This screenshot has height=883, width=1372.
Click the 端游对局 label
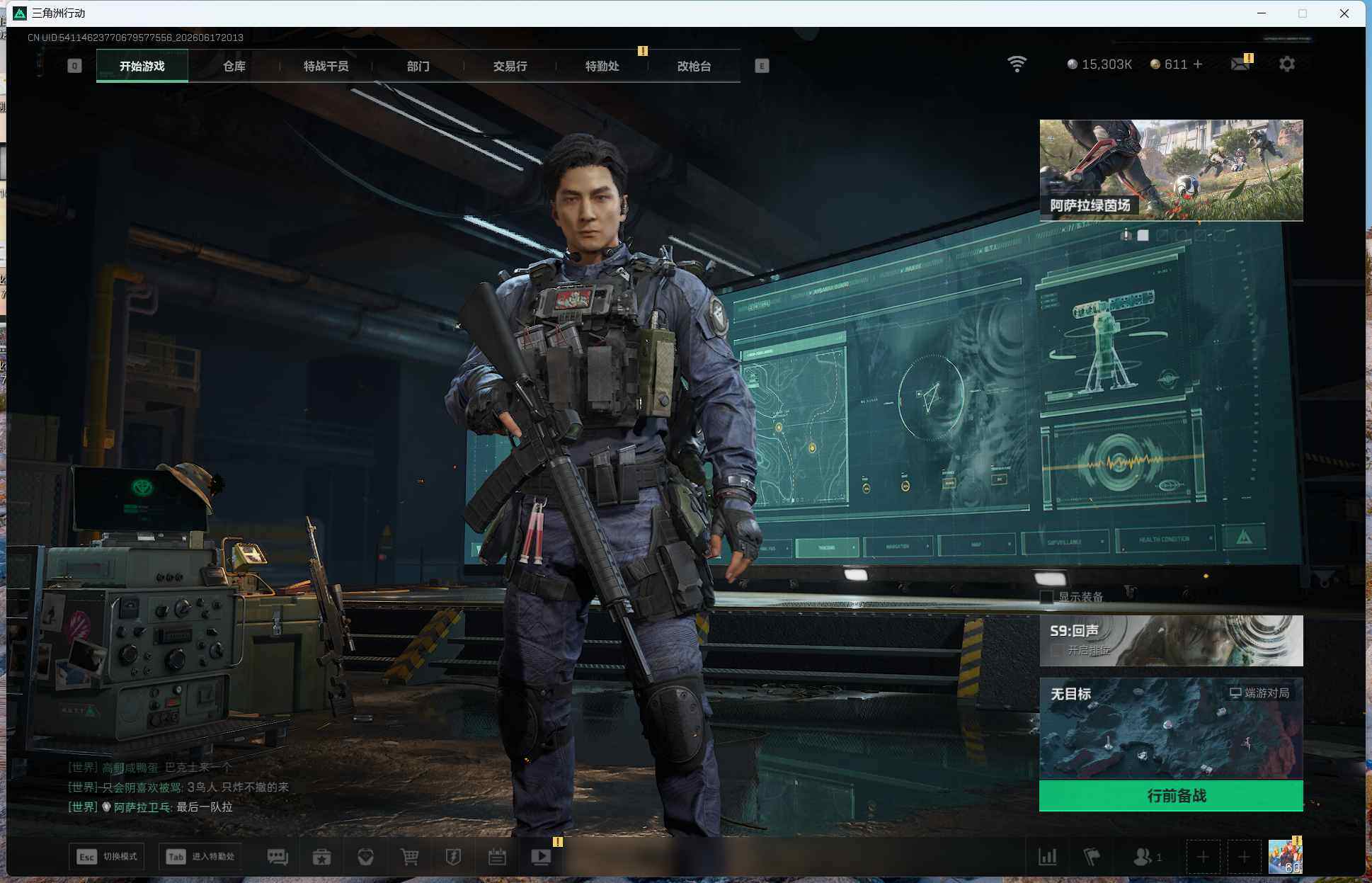coord(1259,693)
